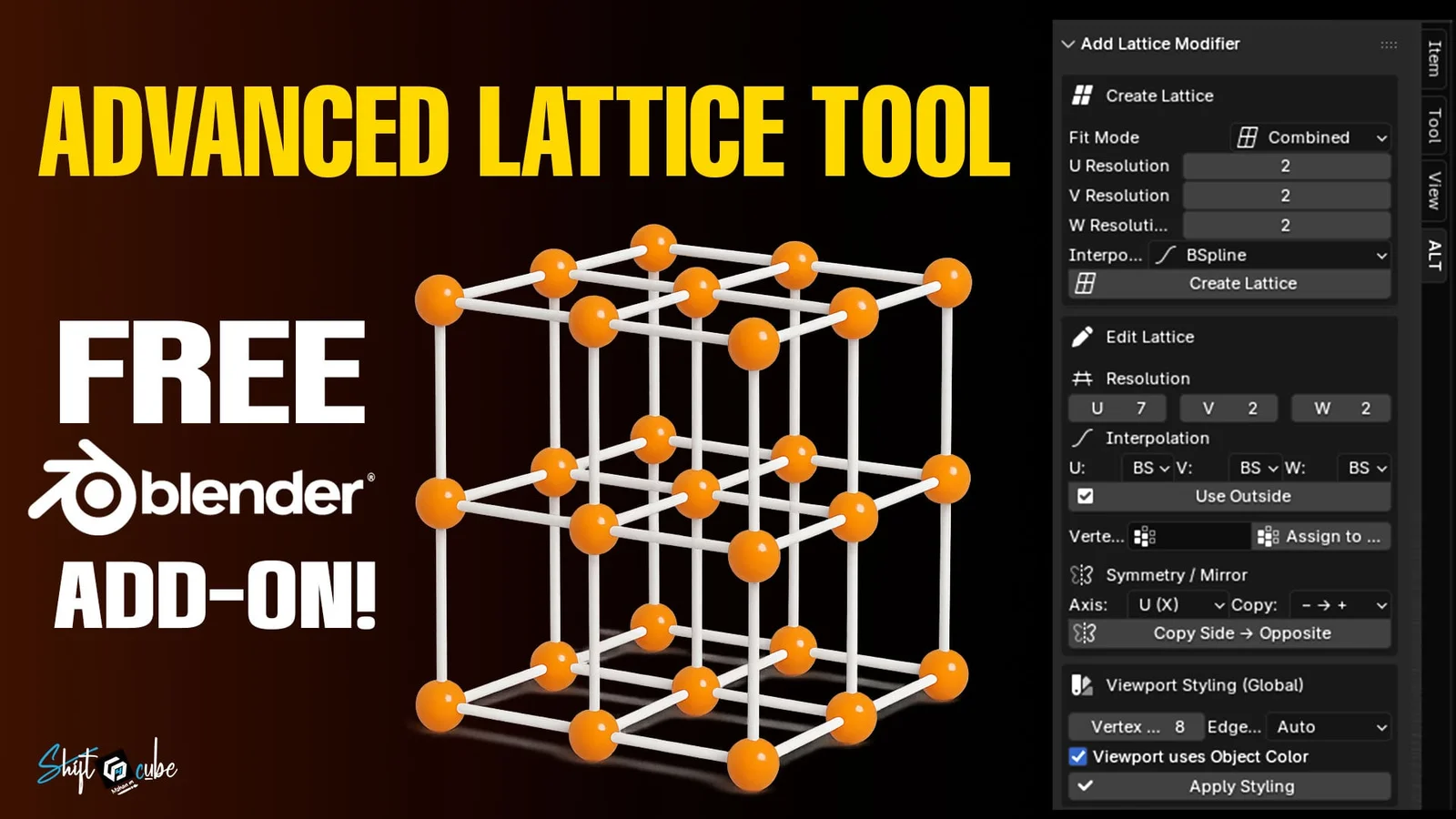Collapse the Add Lattice Modifier panel
The width and height of the screenshot is (1456, 819).
click(x=1067, y=43)
